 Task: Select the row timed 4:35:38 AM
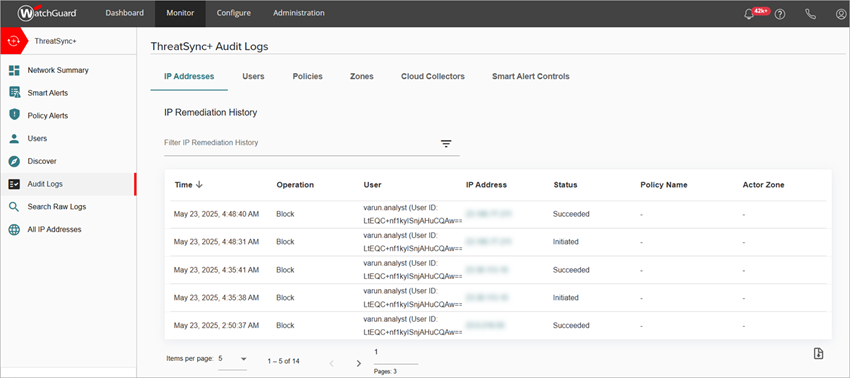[x=498, y=298]
